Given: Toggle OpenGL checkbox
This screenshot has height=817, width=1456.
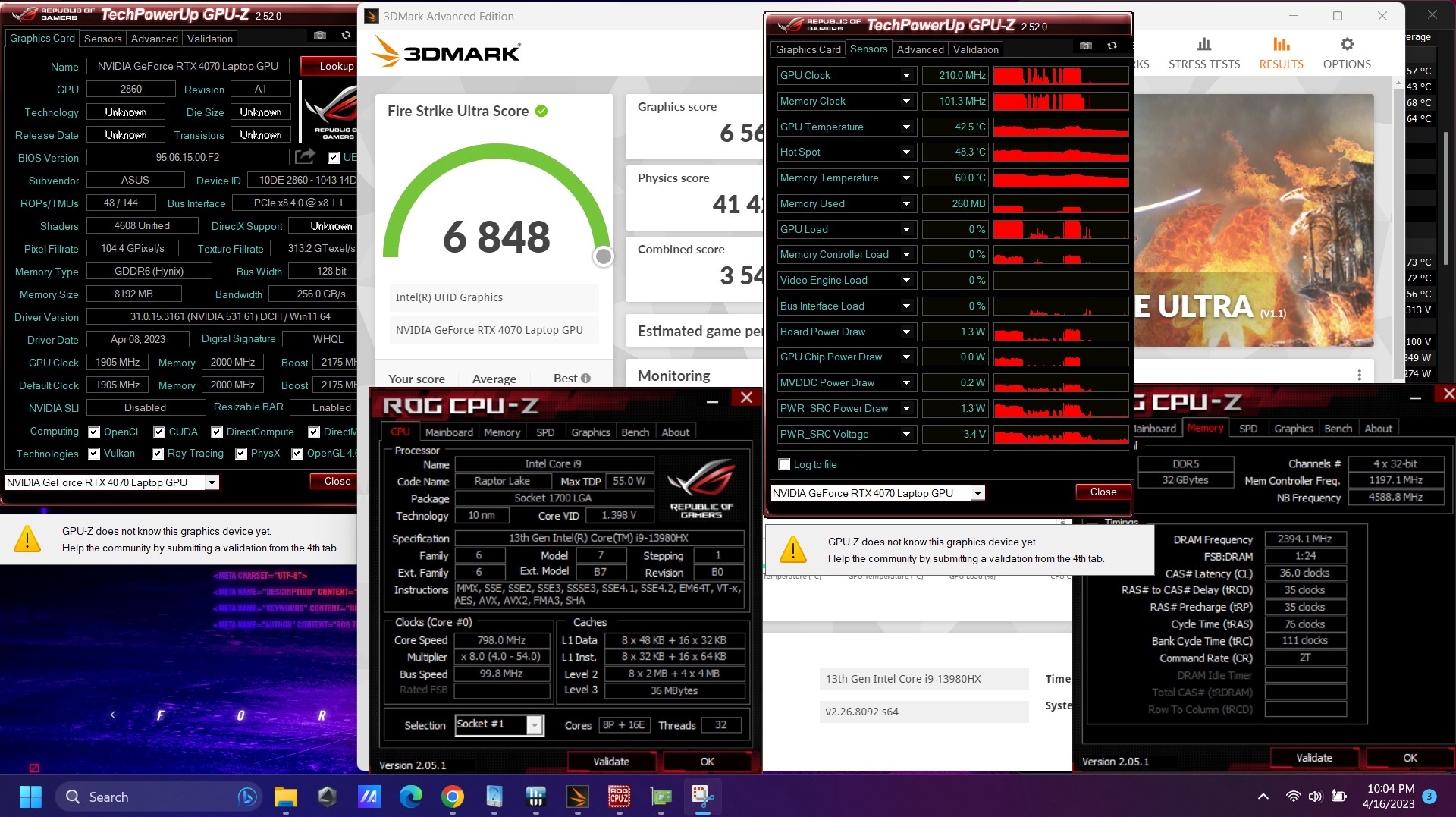Looking at the screenshot, I should click(297, 454).
